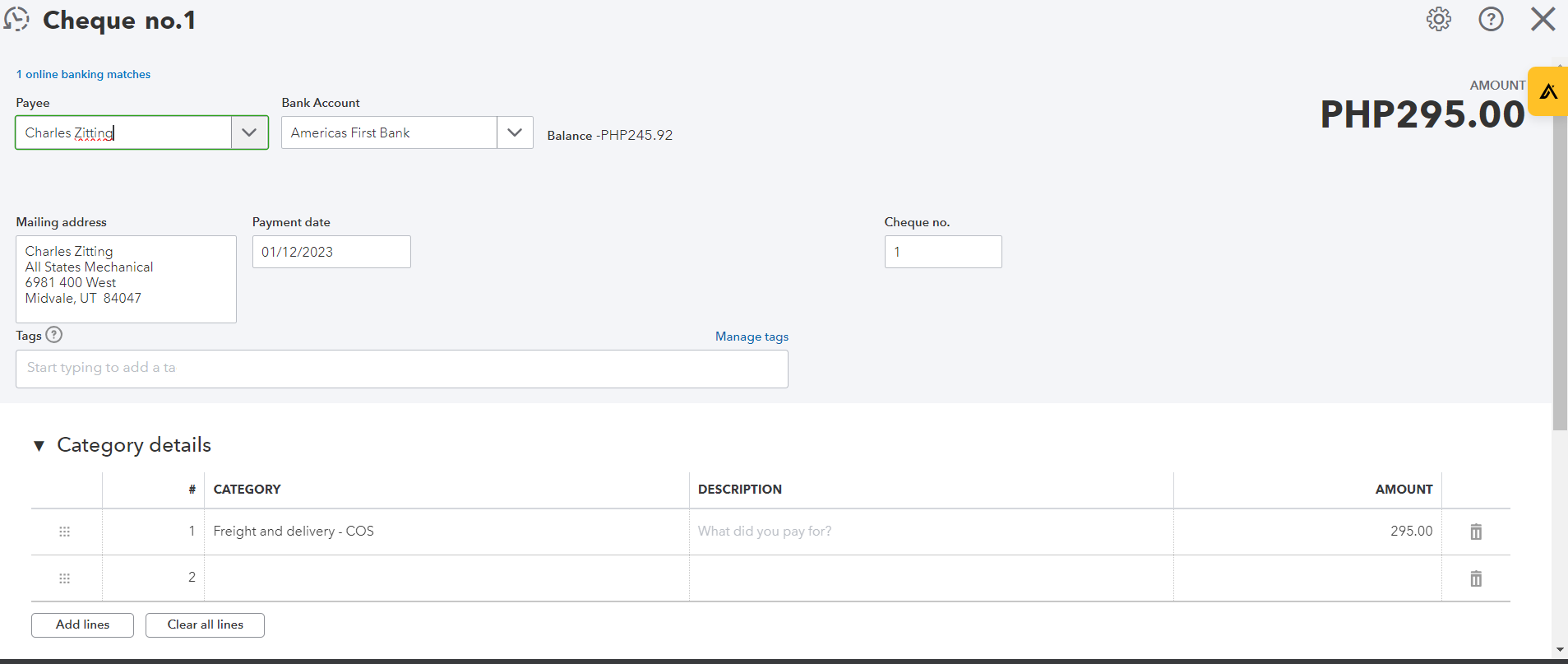Click the empty description cell in line 2
This screenshot has height=664, width=1568.
coord(932,578)
